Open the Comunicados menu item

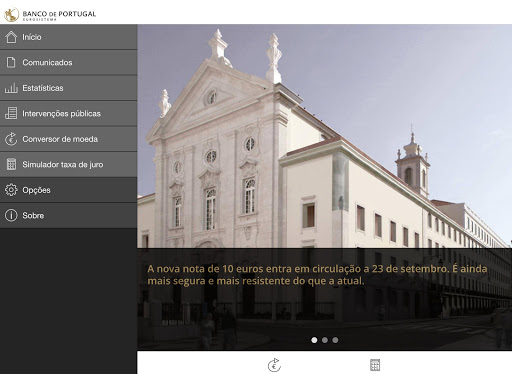point(68,62)
